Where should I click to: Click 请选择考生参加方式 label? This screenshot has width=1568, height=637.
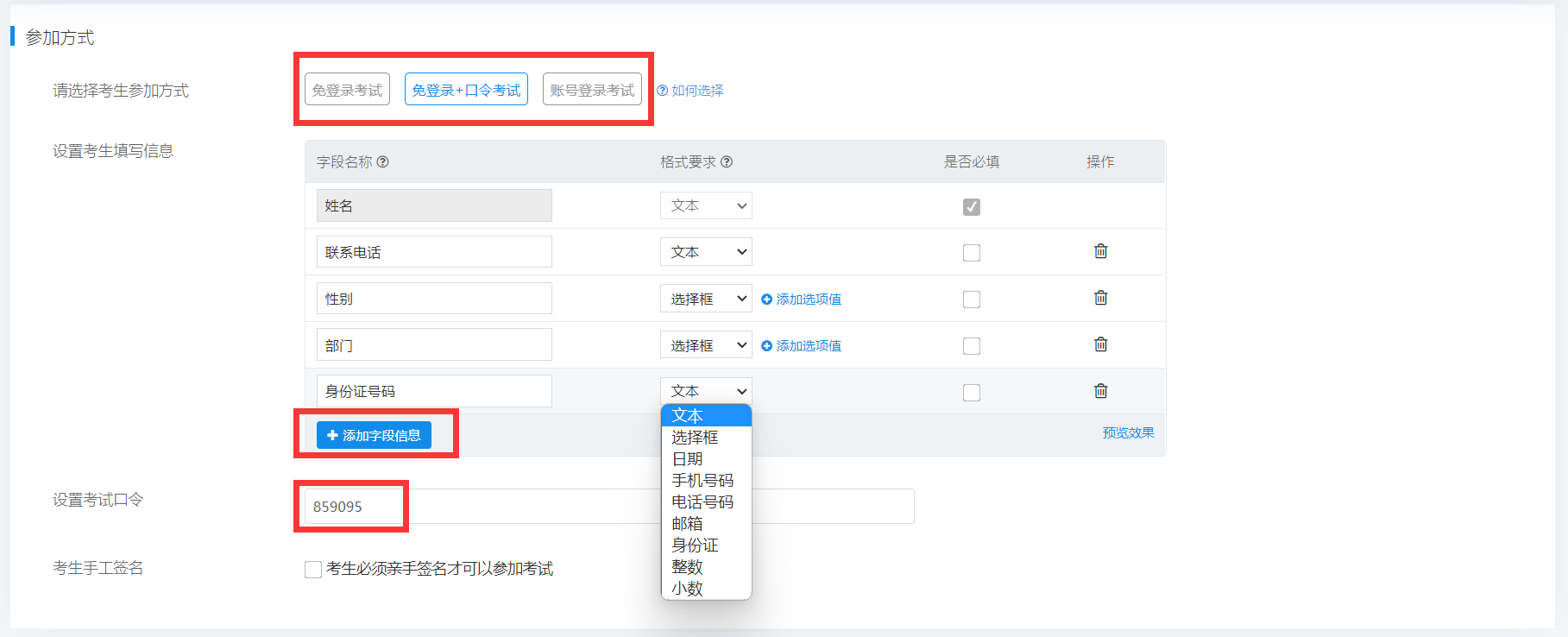click(121, 91)
